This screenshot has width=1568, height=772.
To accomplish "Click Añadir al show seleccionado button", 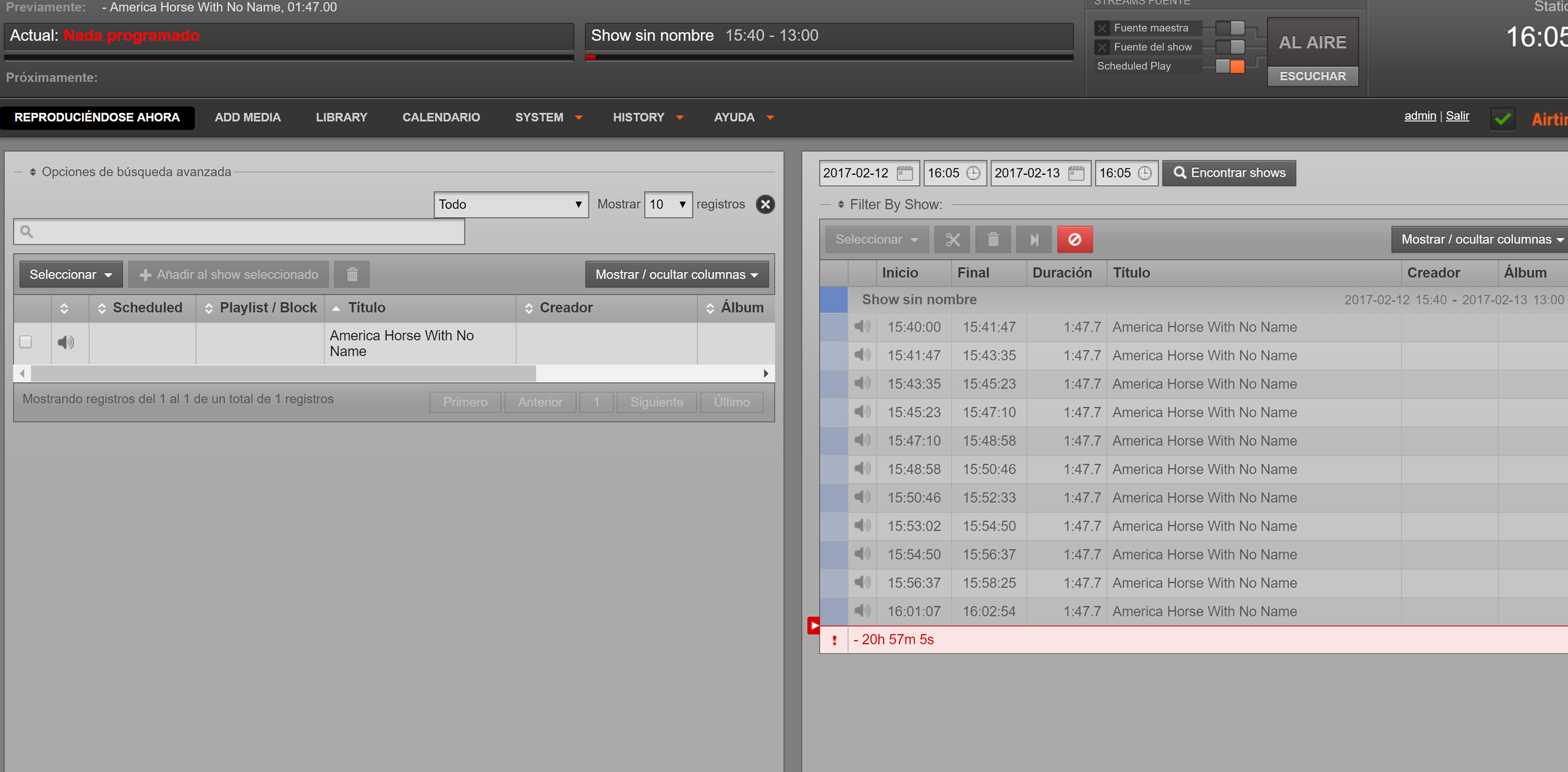I will coord(228,275).
